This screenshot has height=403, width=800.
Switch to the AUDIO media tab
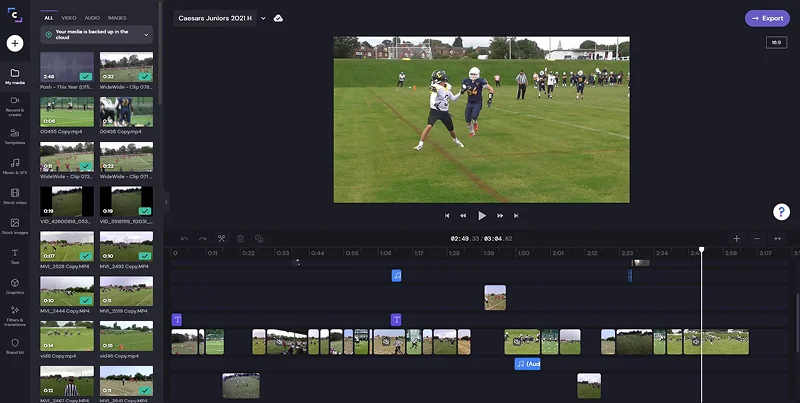92,18
